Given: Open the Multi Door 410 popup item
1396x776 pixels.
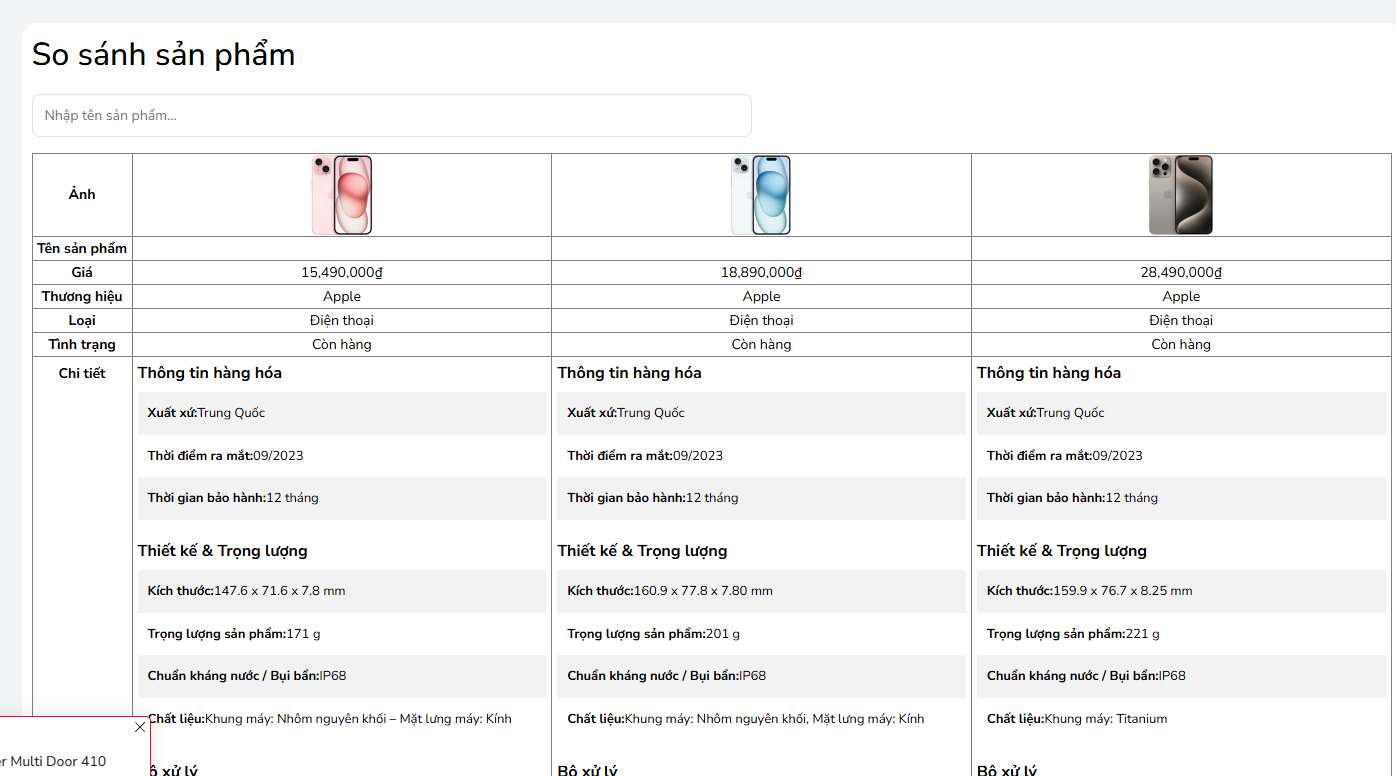Looking at the screenshot, I should tap(55, 761).
